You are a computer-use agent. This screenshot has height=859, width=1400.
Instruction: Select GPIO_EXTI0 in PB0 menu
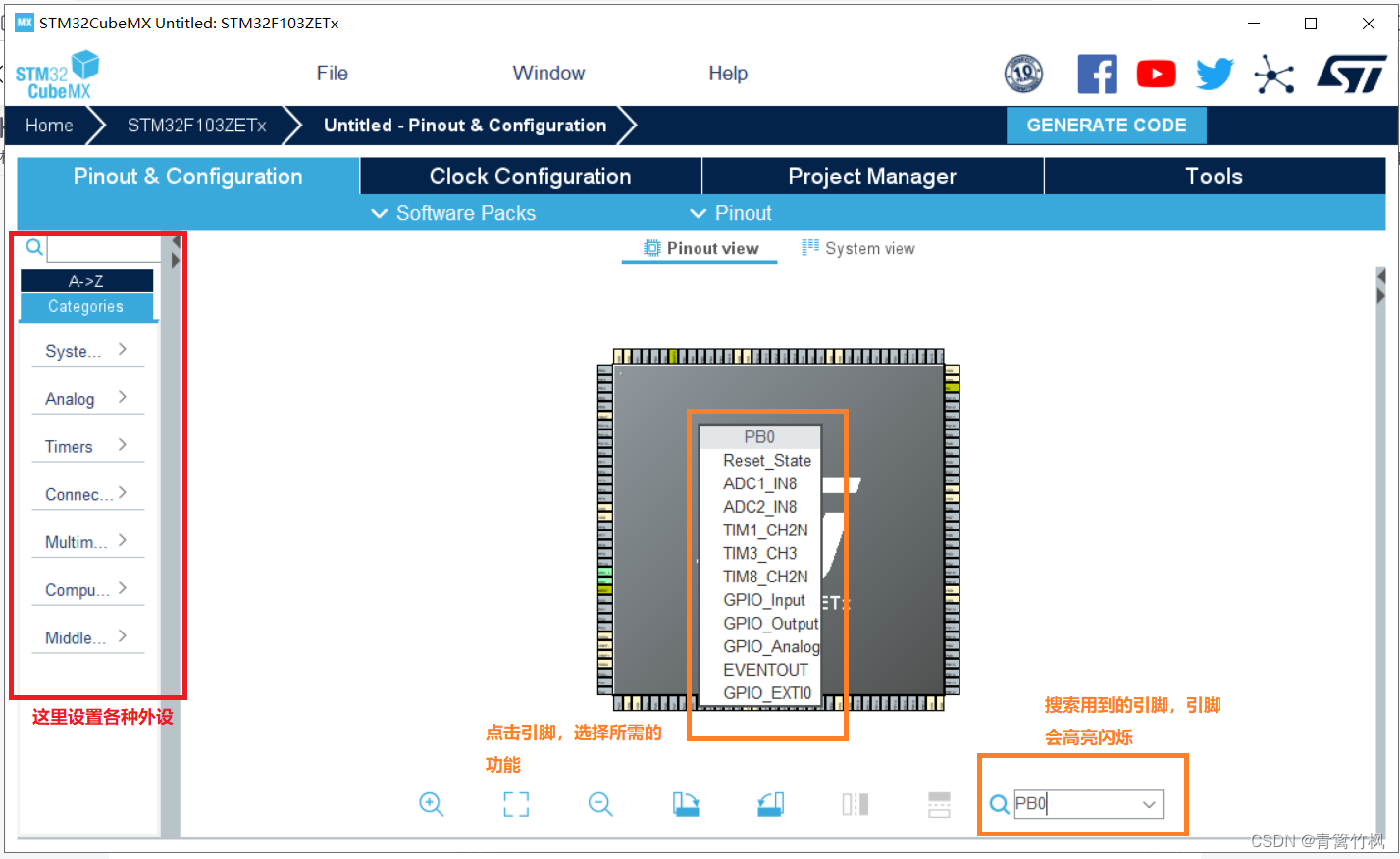(x=767, y=693)
